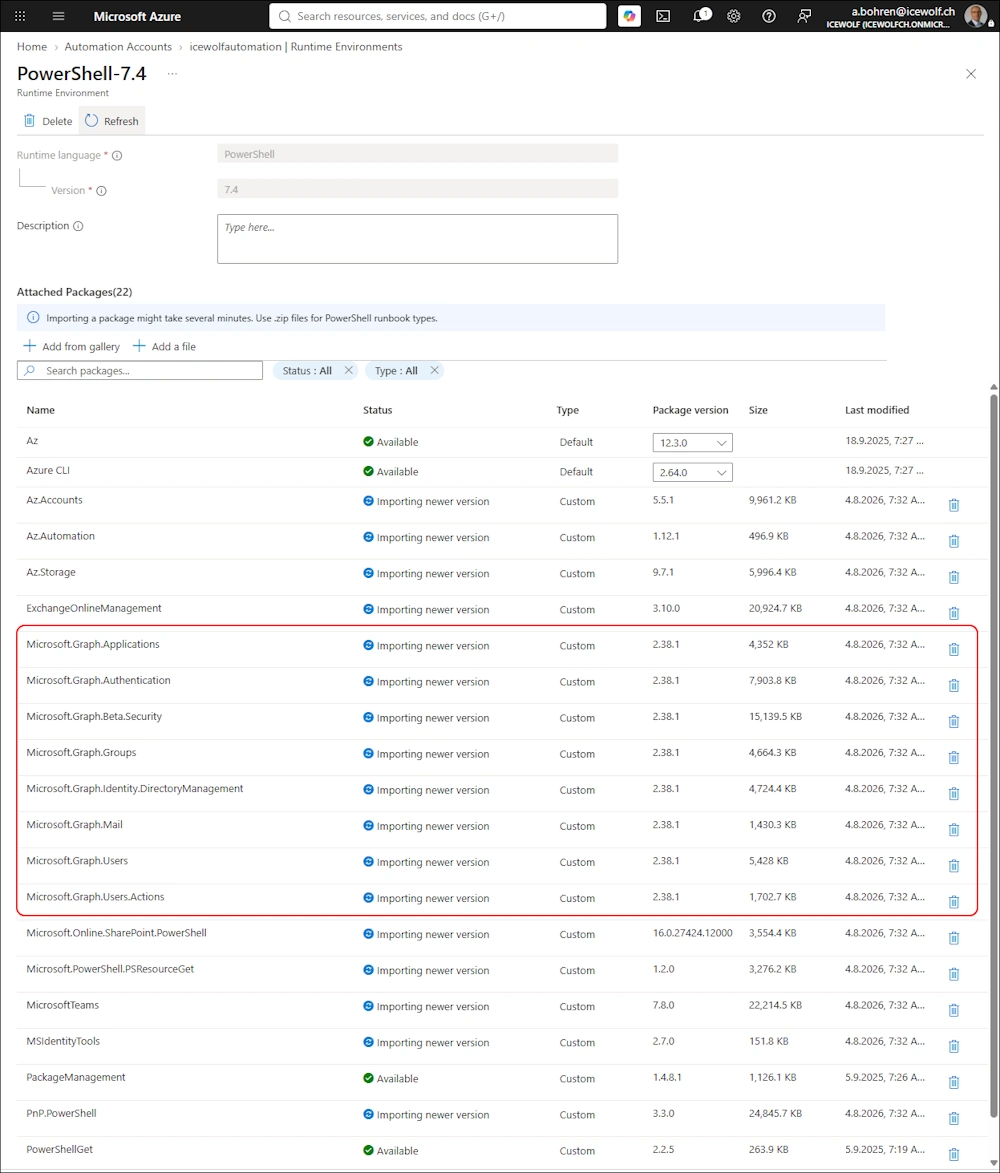Delete Microsoft.Graph.Users trash icon

pyautogui.click(x=954, y=866)
